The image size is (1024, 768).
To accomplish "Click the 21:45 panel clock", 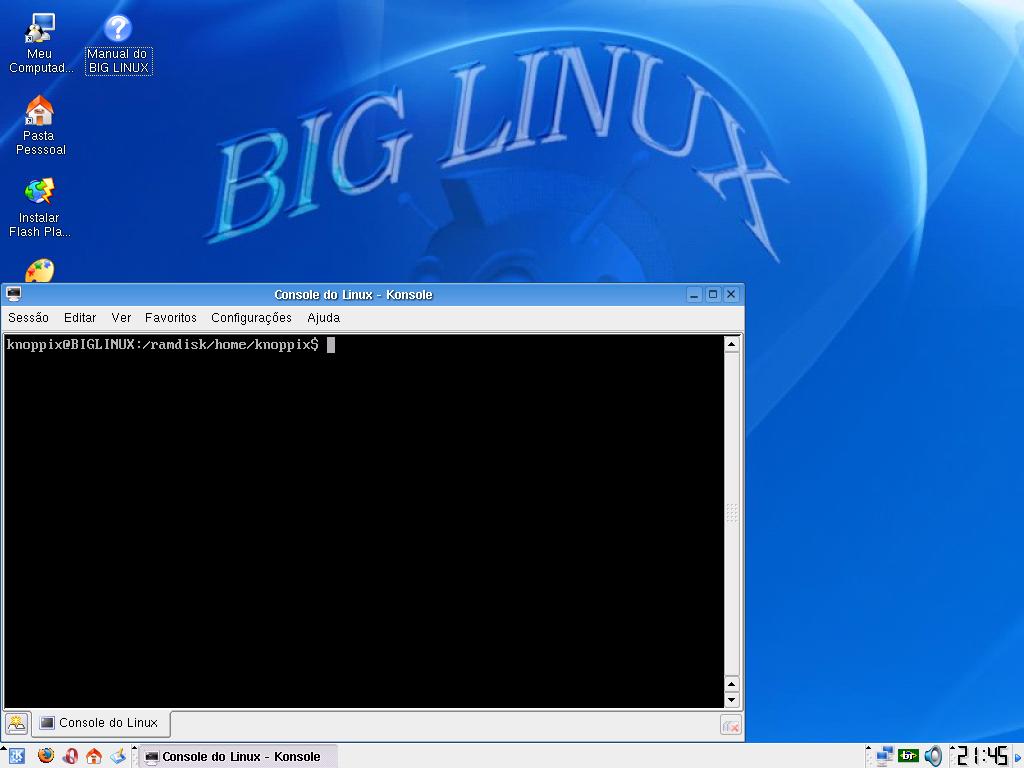I will 982,756.
